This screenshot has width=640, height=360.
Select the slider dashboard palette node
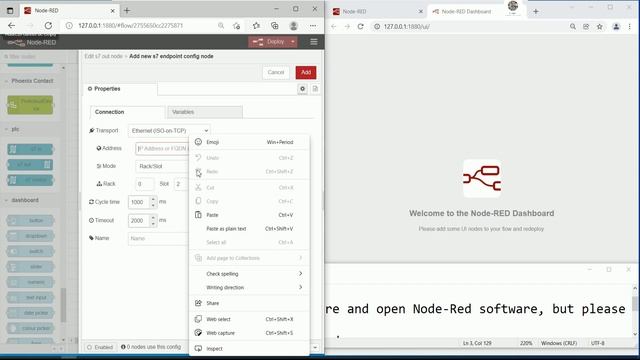coord(30,267)
